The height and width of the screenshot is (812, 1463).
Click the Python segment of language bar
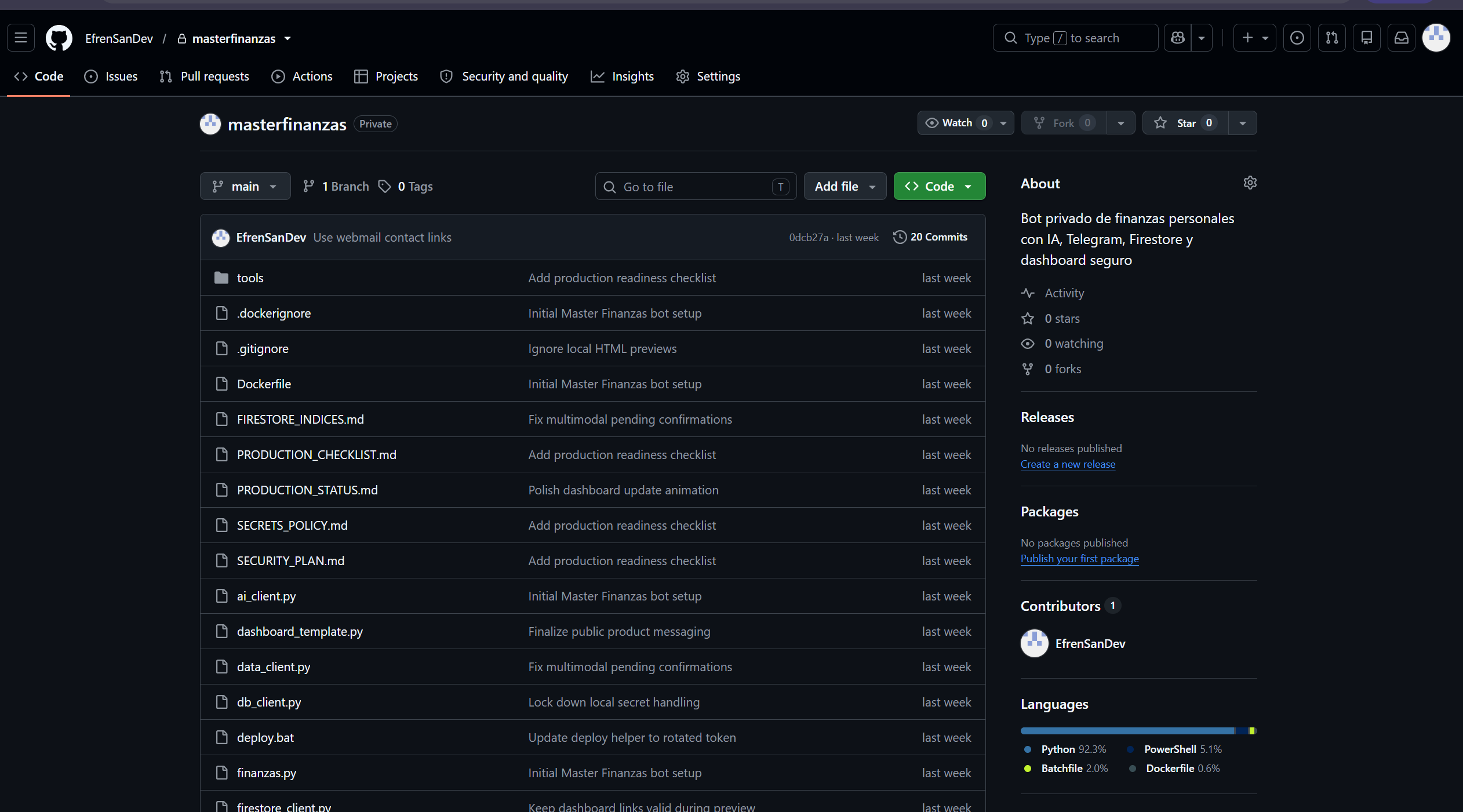1128,731
